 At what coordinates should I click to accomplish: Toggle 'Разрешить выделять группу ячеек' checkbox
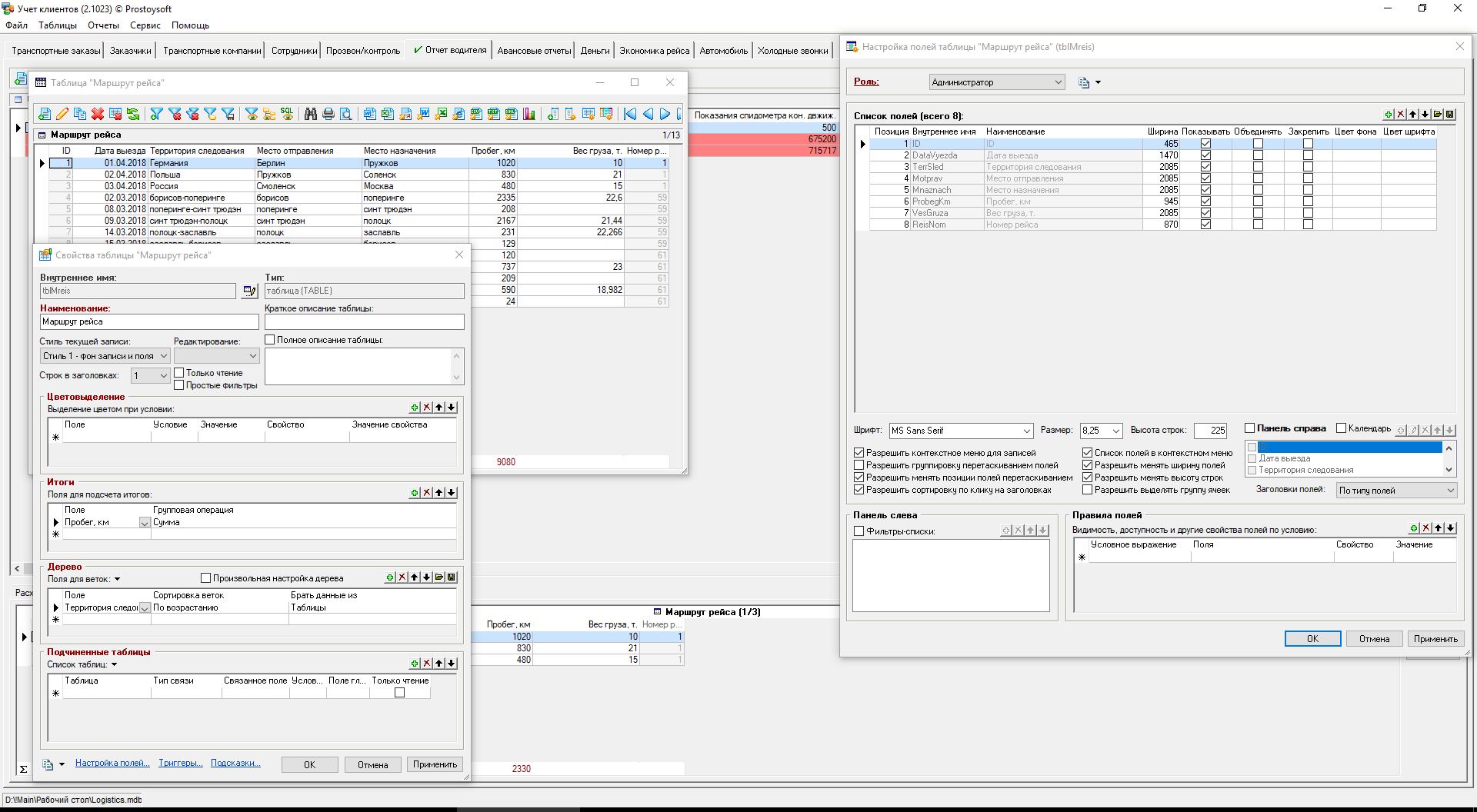[1088, 490]
